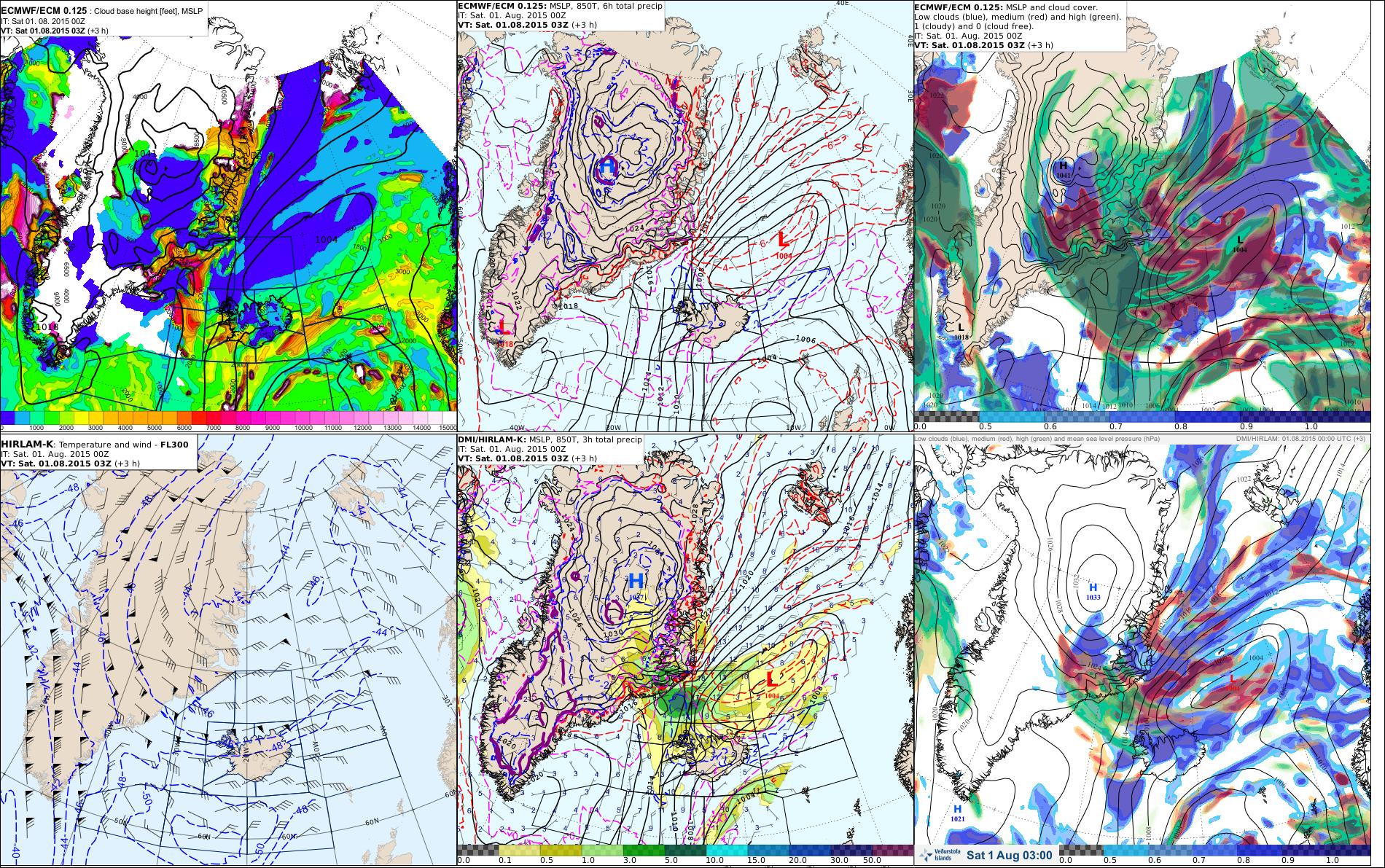Click the red L 1018 marker over southwest Greenland
The height and width of the screenshot is (868, 1385).
point(504,332)
